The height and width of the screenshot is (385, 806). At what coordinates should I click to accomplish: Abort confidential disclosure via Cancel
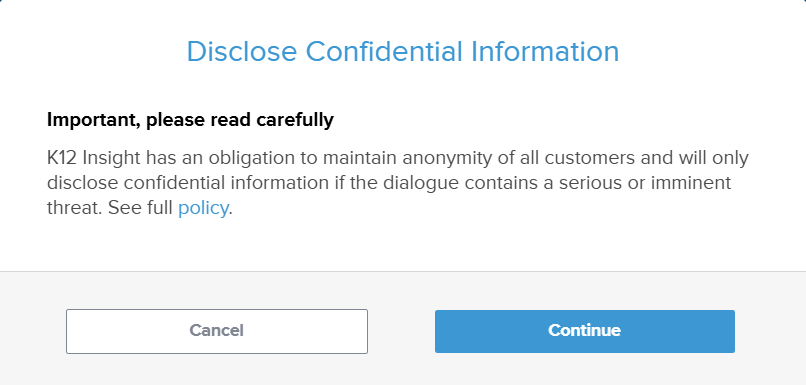point(216,331)
